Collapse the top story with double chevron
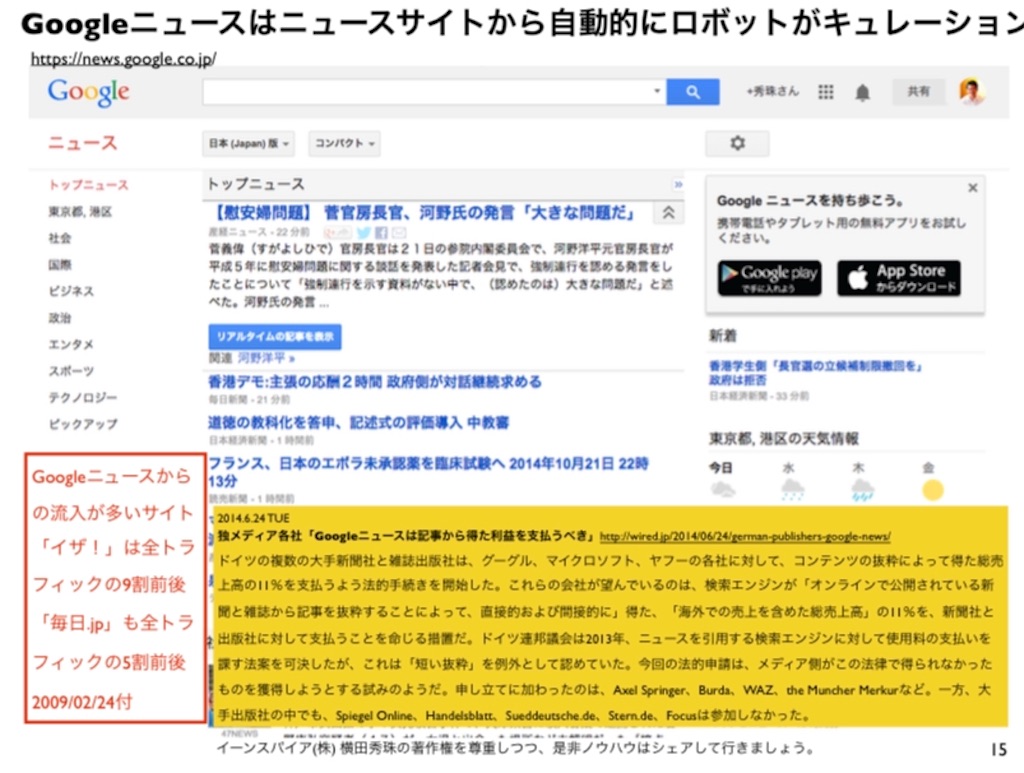This screenshot has height=773, width=1024. 669,213
